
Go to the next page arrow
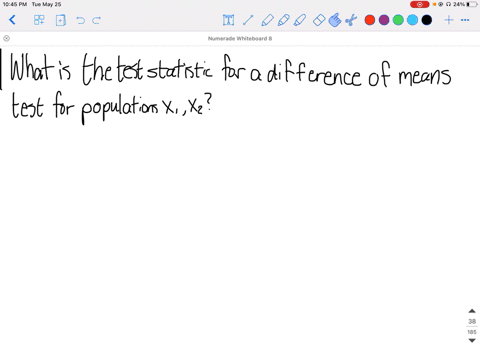(x=472, y=340)
